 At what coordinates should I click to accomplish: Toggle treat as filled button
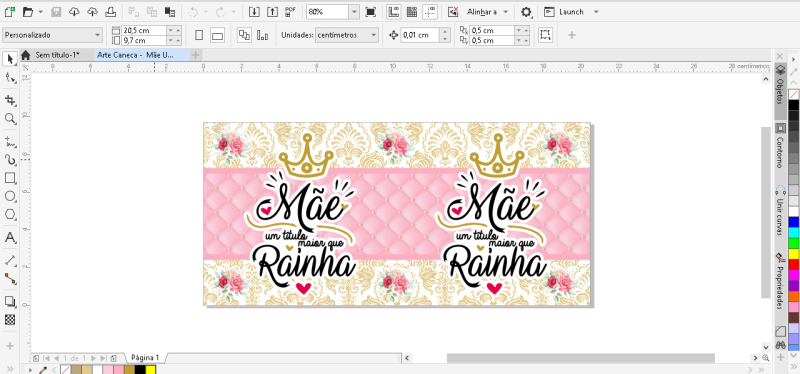coord(545,35)
